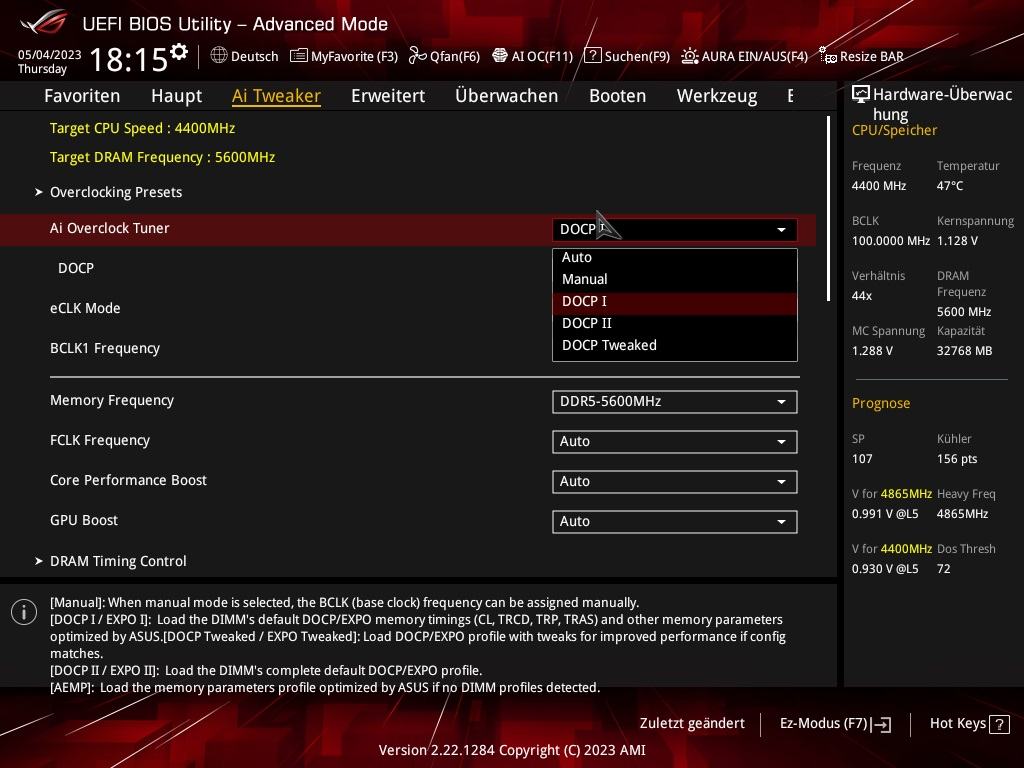This screenshot has width=1024, height=768.
Task: Click the settings list scrollbar
Action: coord(829,208)
